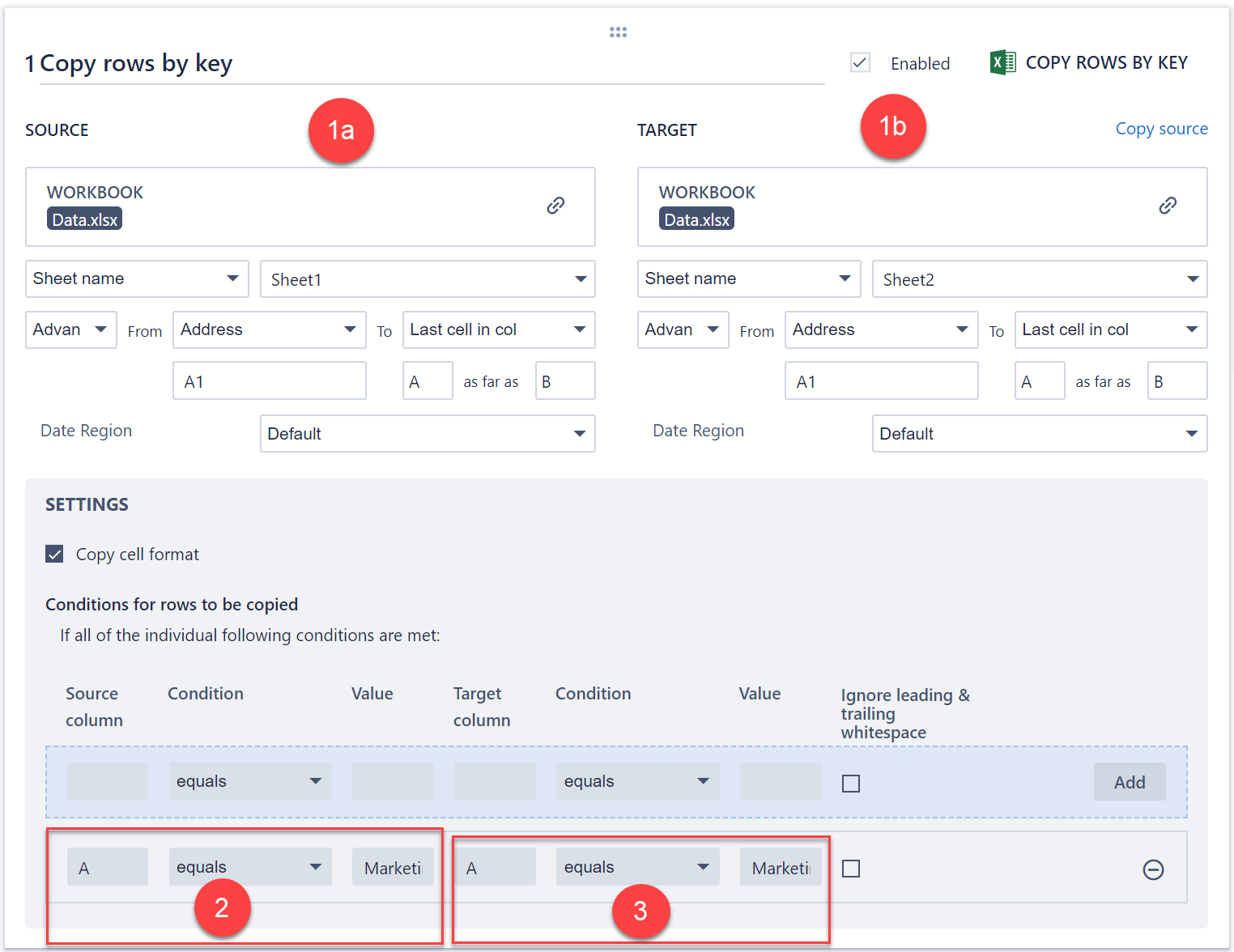The image size is (1234, 952).
Task: Remove the Marketing condition row with minus icon
Action: coord(1153,869)
